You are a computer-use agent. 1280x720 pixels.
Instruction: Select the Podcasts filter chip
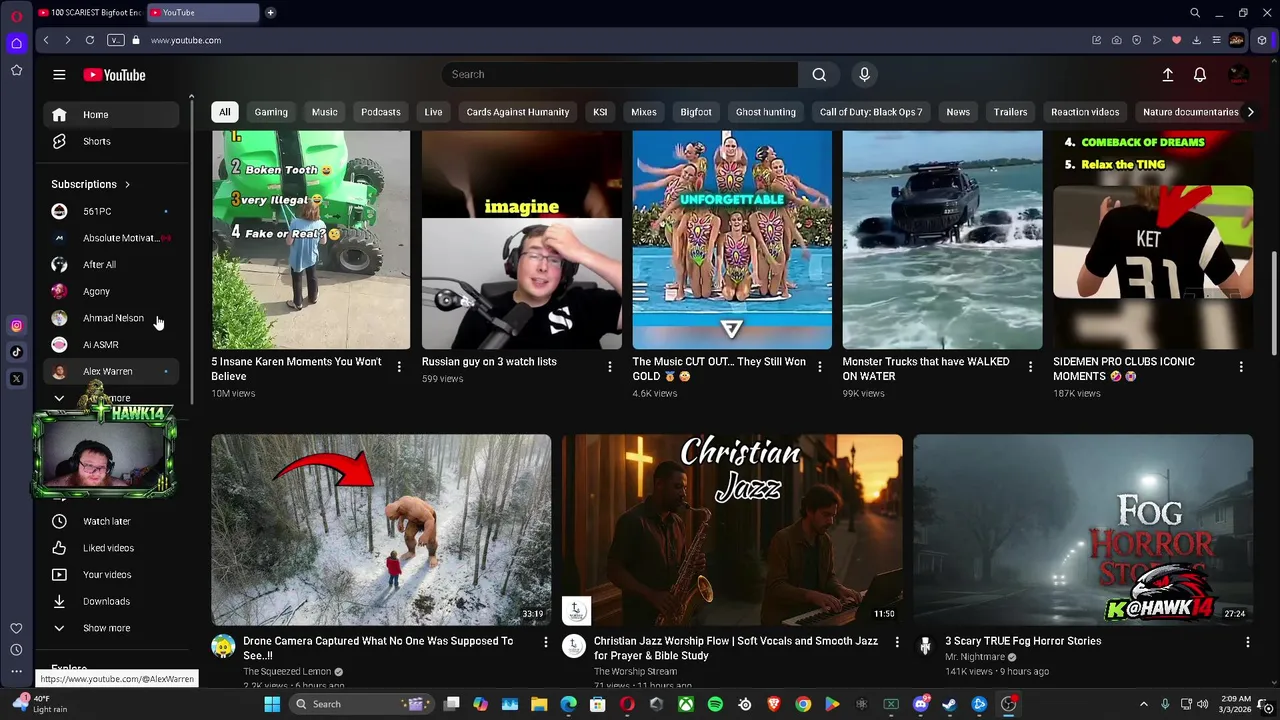(380, 112)
